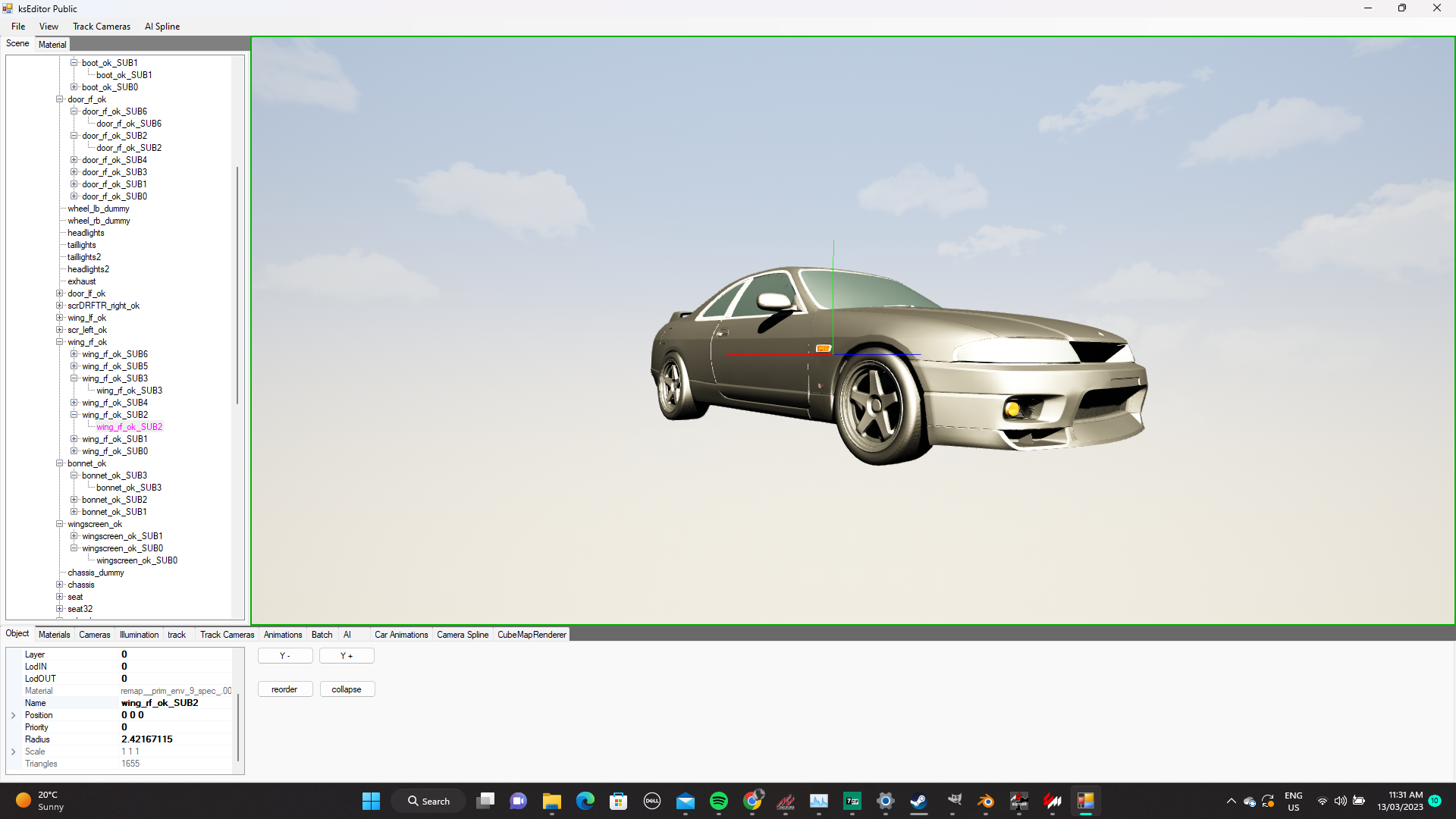Switch to the Car Animations tab
The image size is (1456, 819).
point(400,635)
